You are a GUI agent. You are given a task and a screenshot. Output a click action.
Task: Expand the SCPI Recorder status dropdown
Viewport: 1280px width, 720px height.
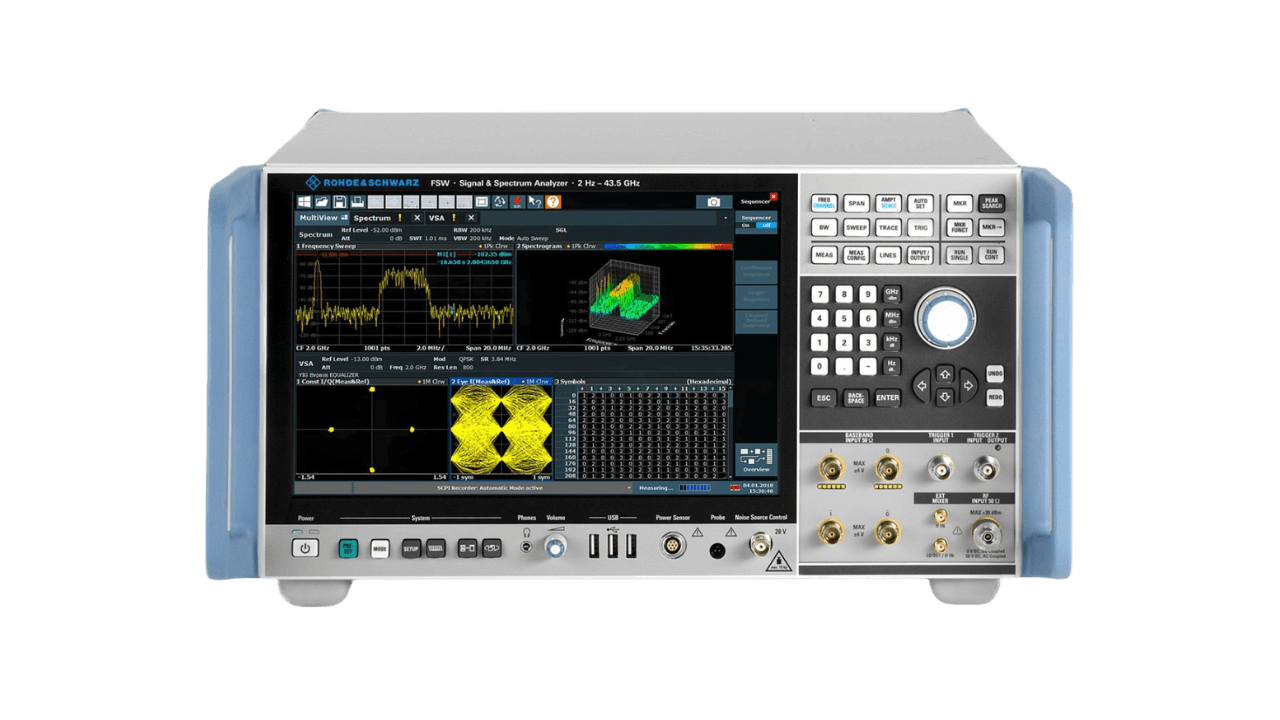point(629,488)
